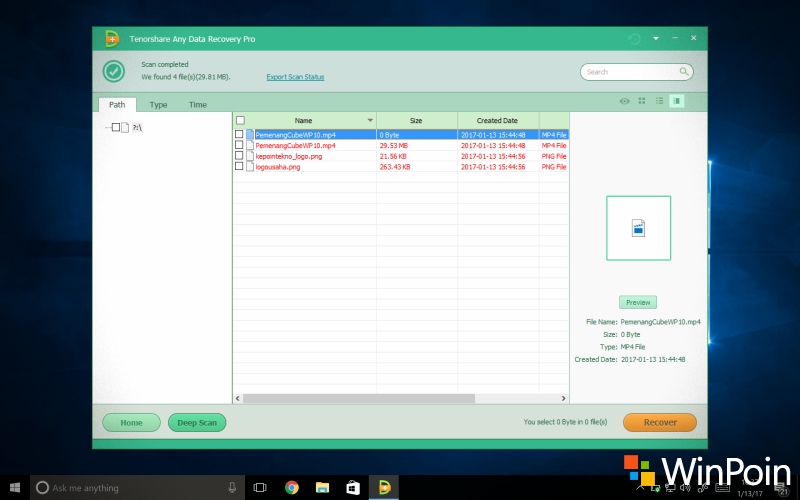
Task: Sort by the Name column header
Action: [305, 120]
